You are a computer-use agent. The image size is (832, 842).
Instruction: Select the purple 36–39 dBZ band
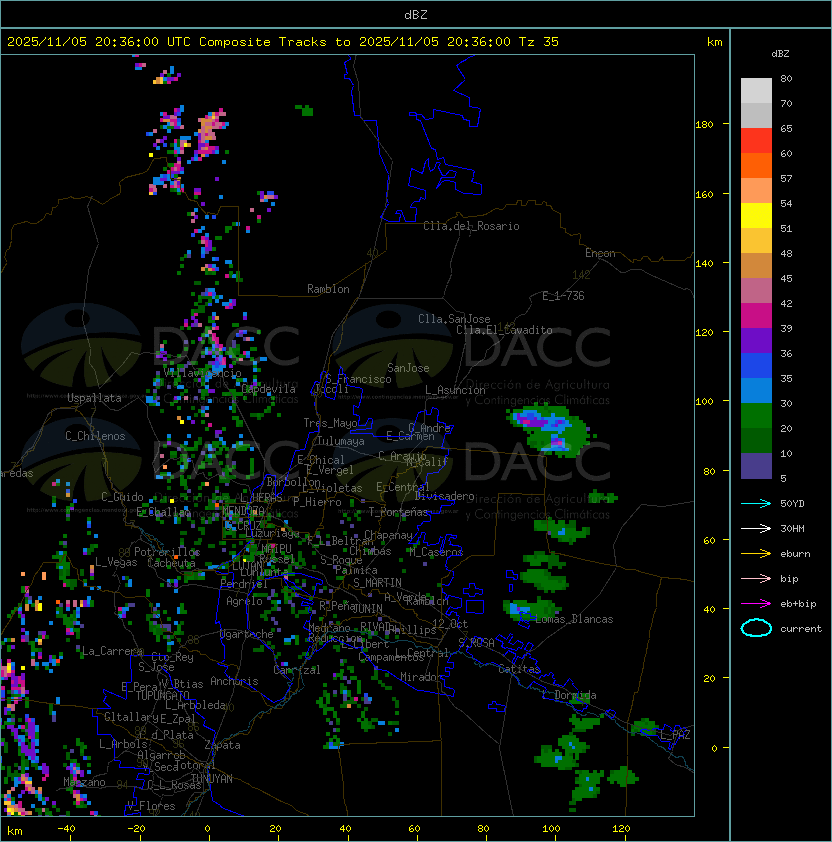pos(756,340)
